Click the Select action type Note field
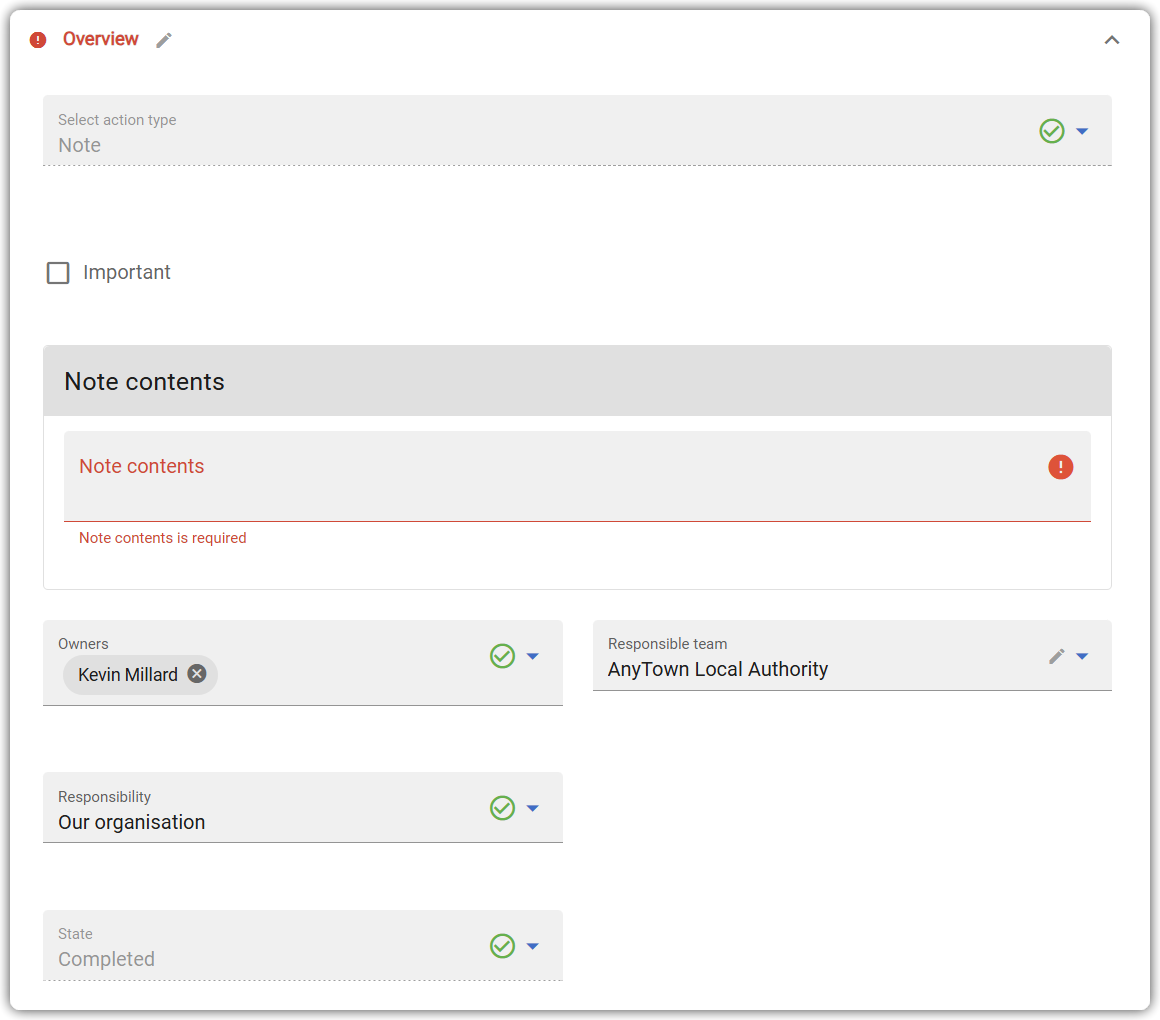The image size is (1160, 1020). pos(577,130)
